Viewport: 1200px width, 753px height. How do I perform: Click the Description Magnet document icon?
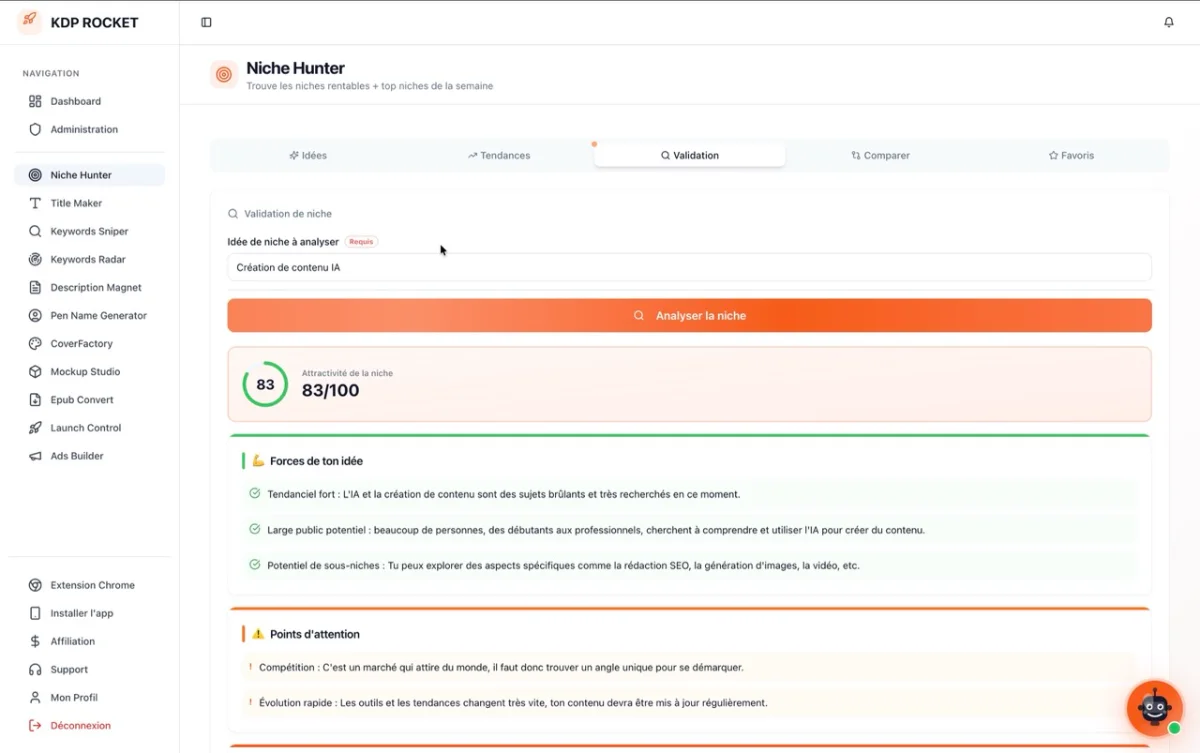[35, 287]
